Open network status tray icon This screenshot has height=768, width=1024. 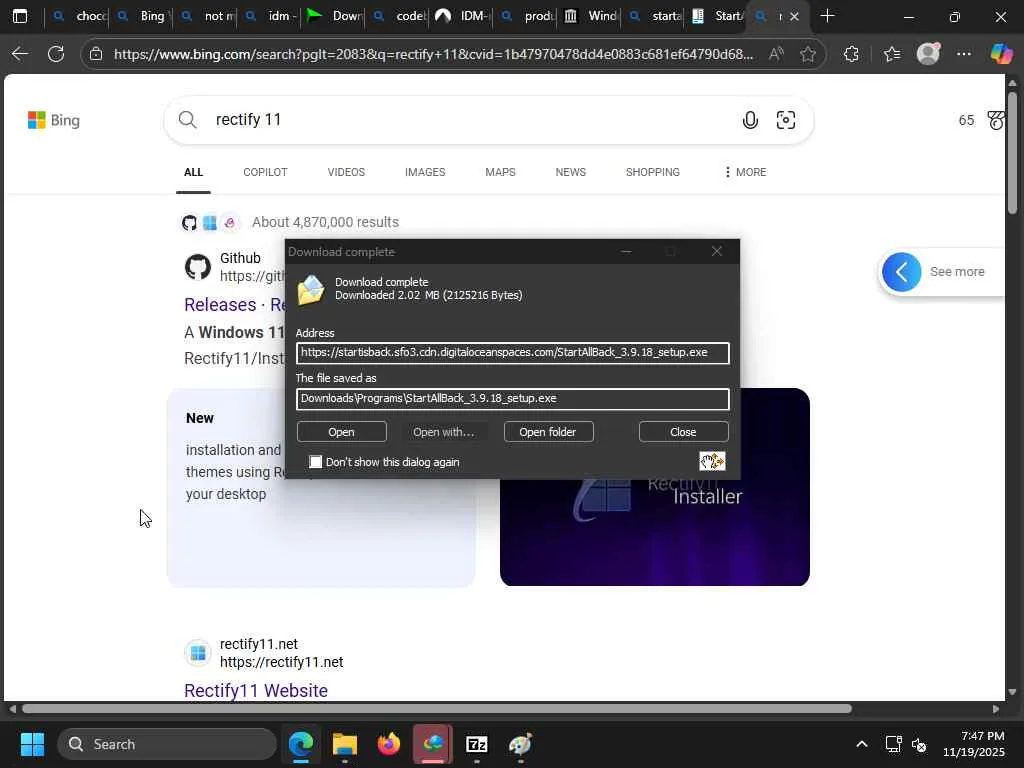(x=893, y=744)
